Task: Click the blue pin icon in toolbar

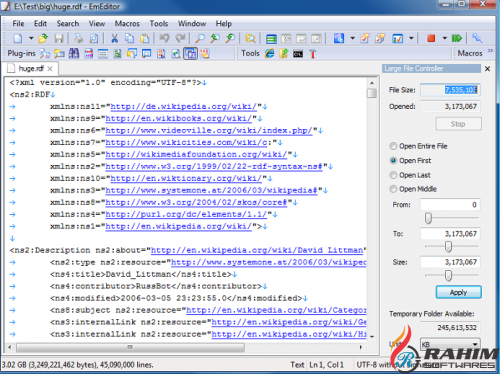Action: point(477,38)
